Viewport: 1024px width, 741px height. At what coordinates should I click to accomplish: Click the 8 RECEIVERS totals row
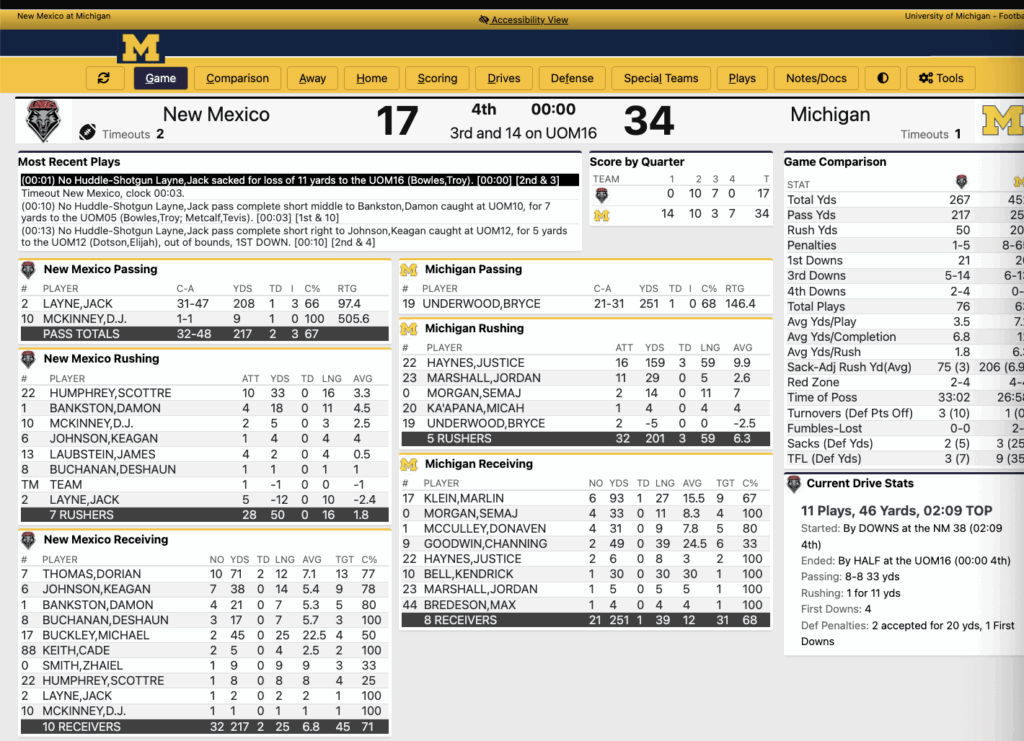[585, 620]
